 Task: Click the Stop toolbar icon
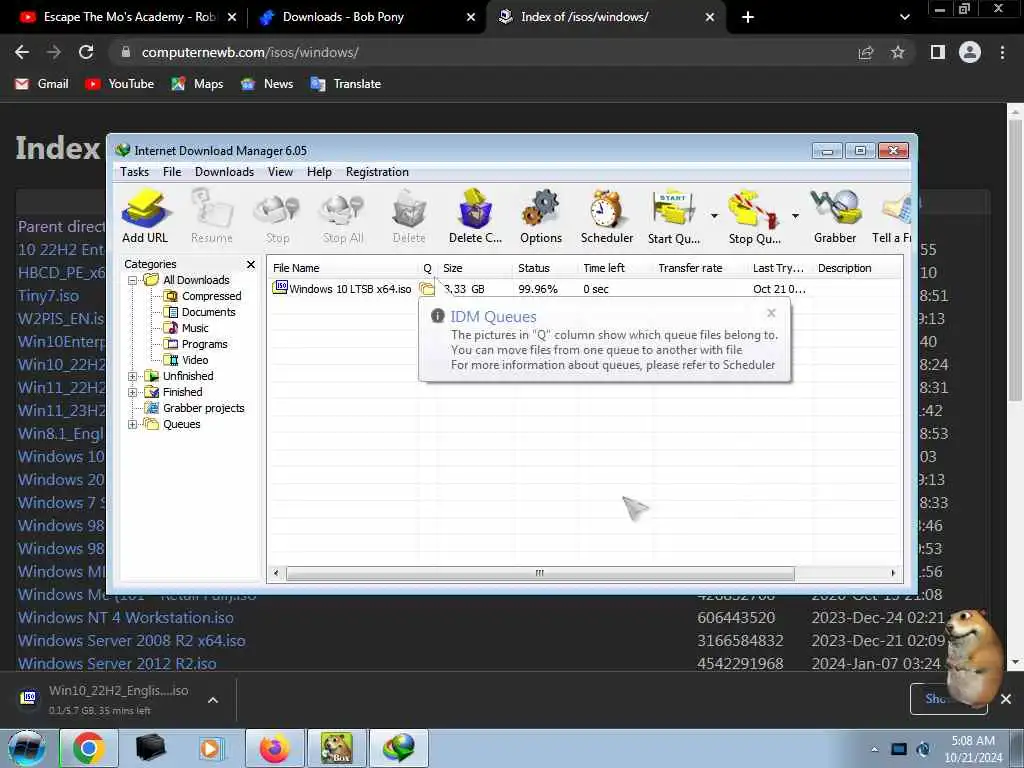(278, 216)
